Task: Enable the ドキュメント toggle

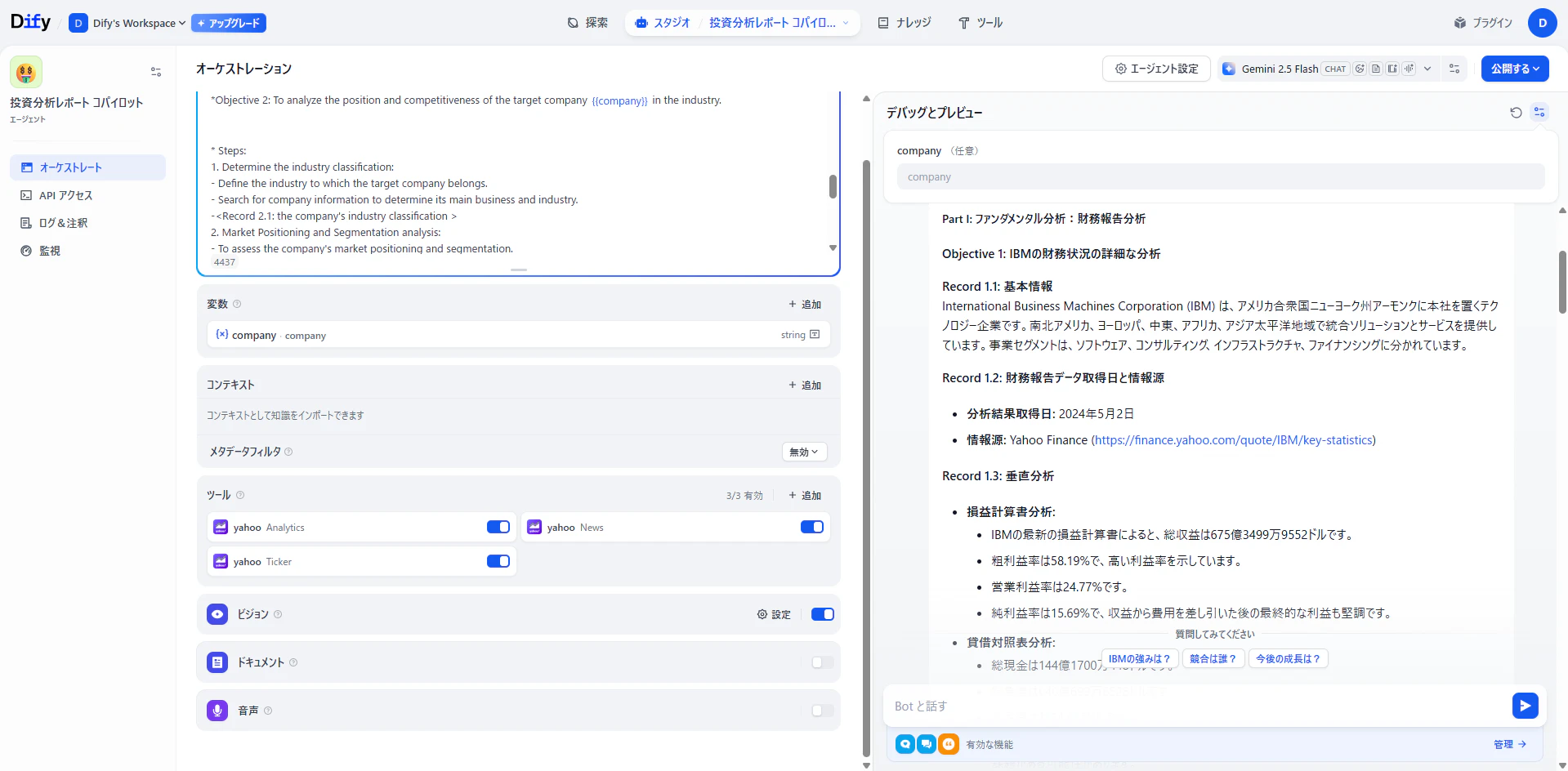Action: [x=823, y=662]
